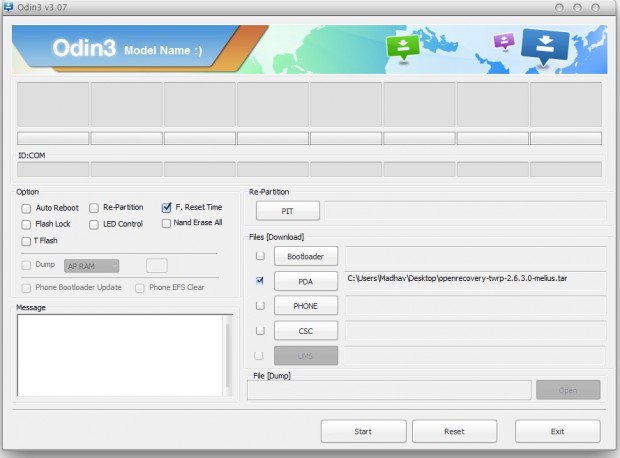Viewport: 620px width, 458px height.
Task: Click the Odin3 title bar app icon
Action: [10, 8]
